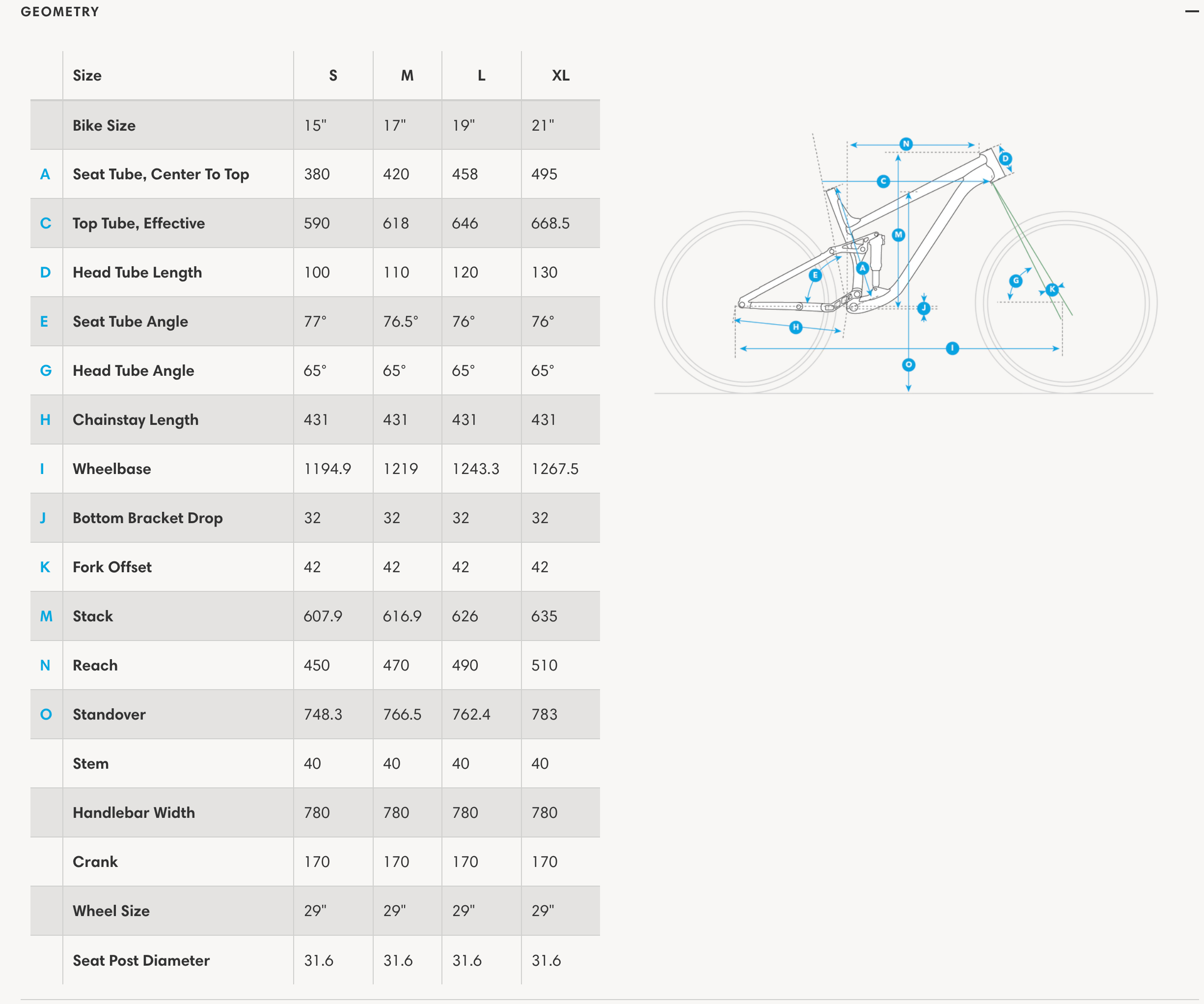Click the K fork offset marker on diagram
The image size is (1204, 1004).
pyautogui.click(x=1051, y=290)
